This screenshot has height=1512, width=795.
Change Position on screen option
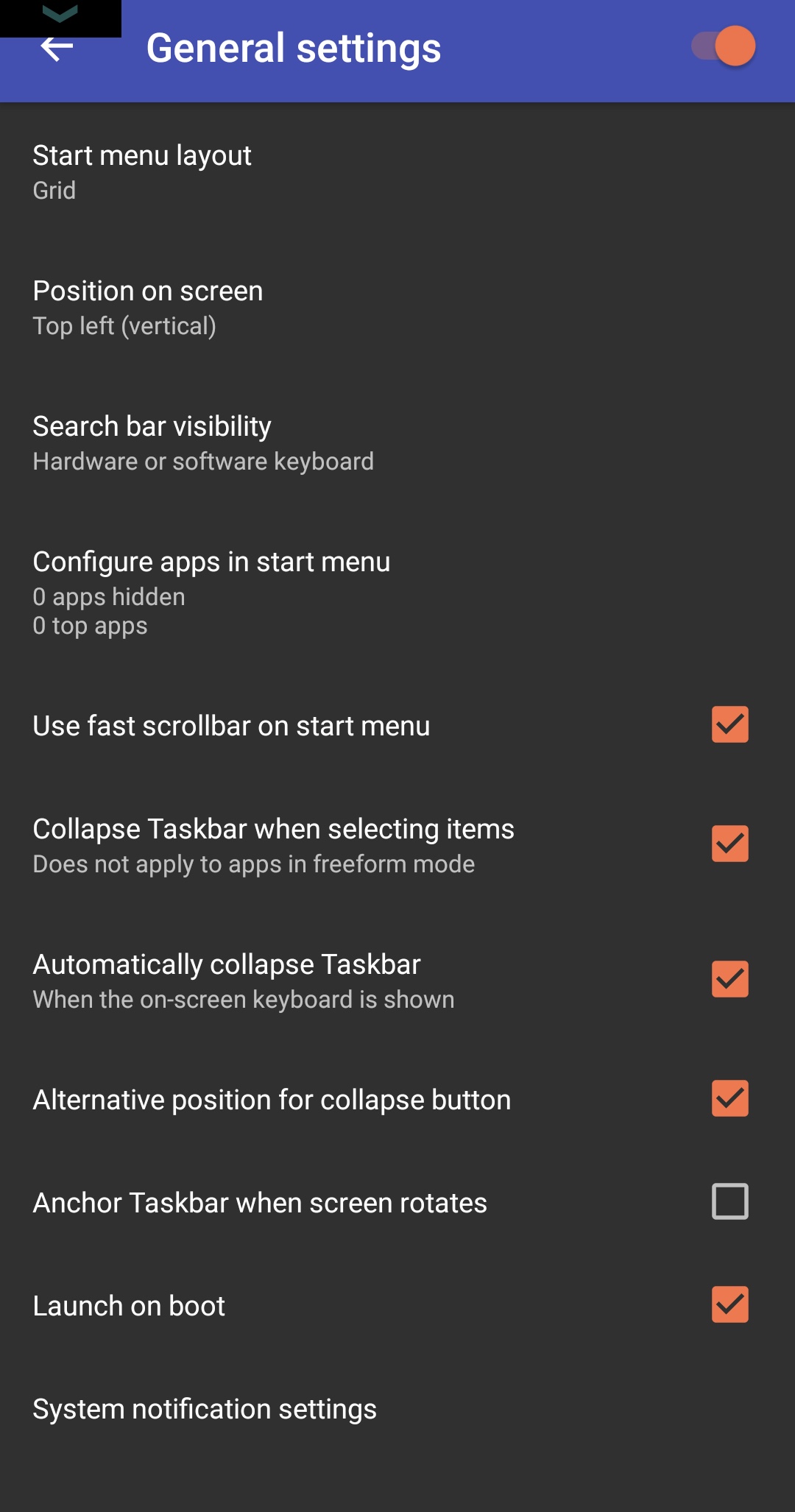click(x=397, y=306)
